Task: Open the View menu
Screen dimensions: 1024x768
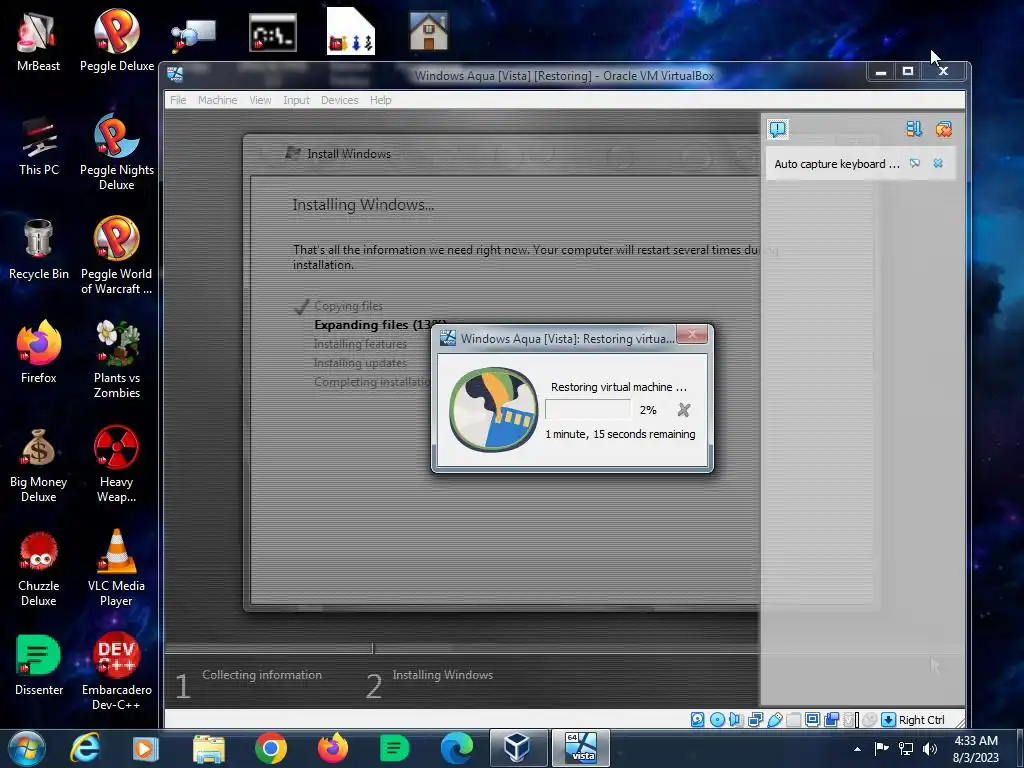Action: (x=260, y=100)
